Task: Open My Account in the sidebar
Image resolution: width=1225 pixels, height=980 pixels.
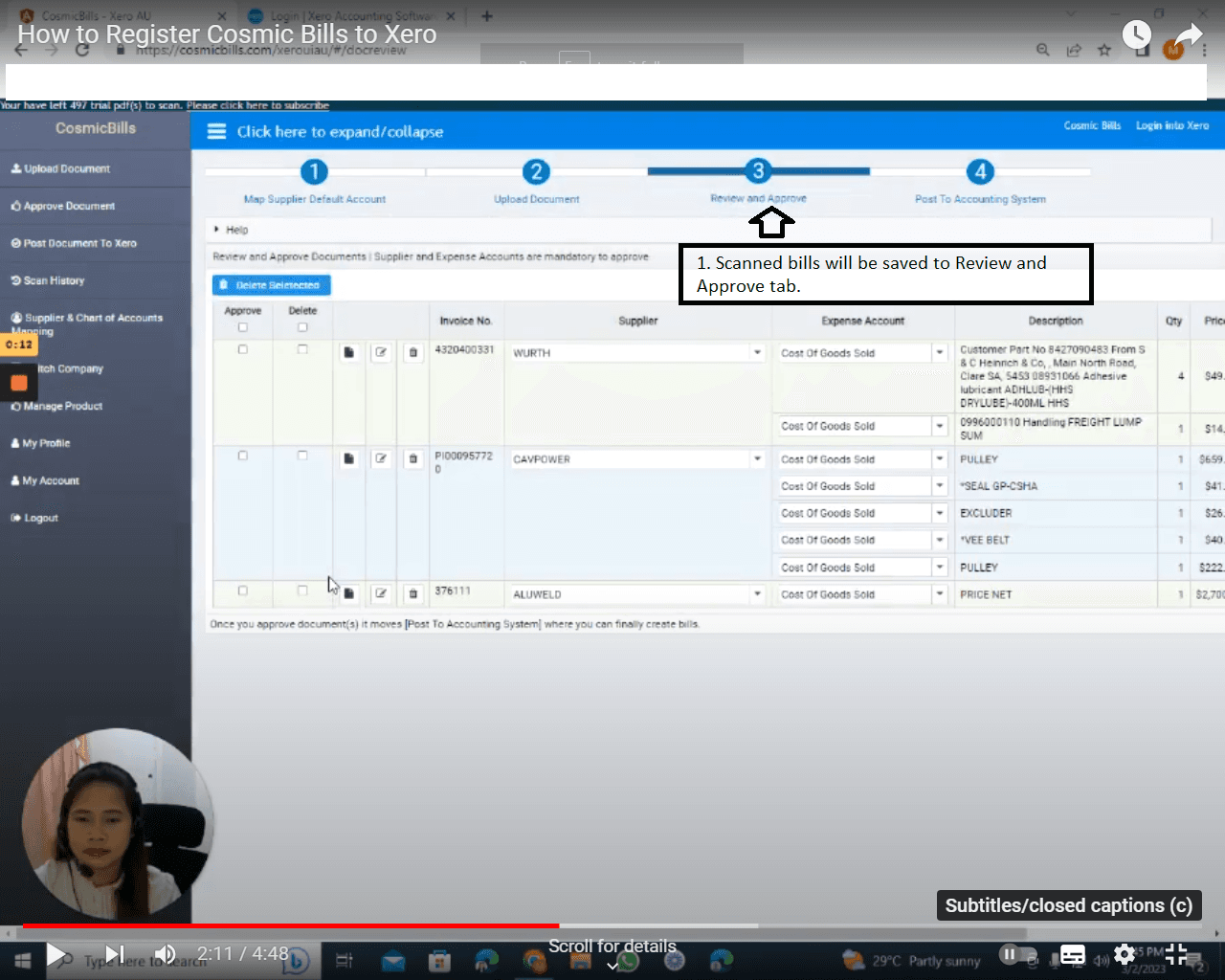Action: coord(45,480)
